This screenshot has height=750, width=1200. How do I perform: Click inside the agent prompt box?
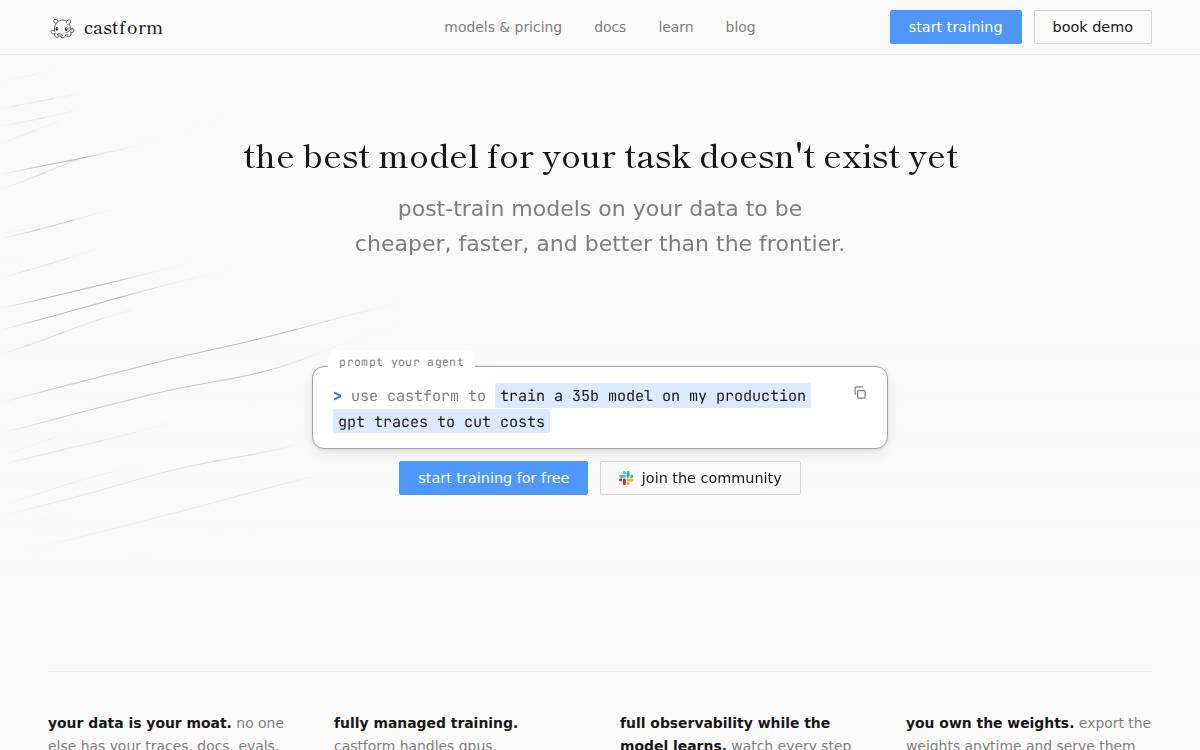click(x=600, y=408)
